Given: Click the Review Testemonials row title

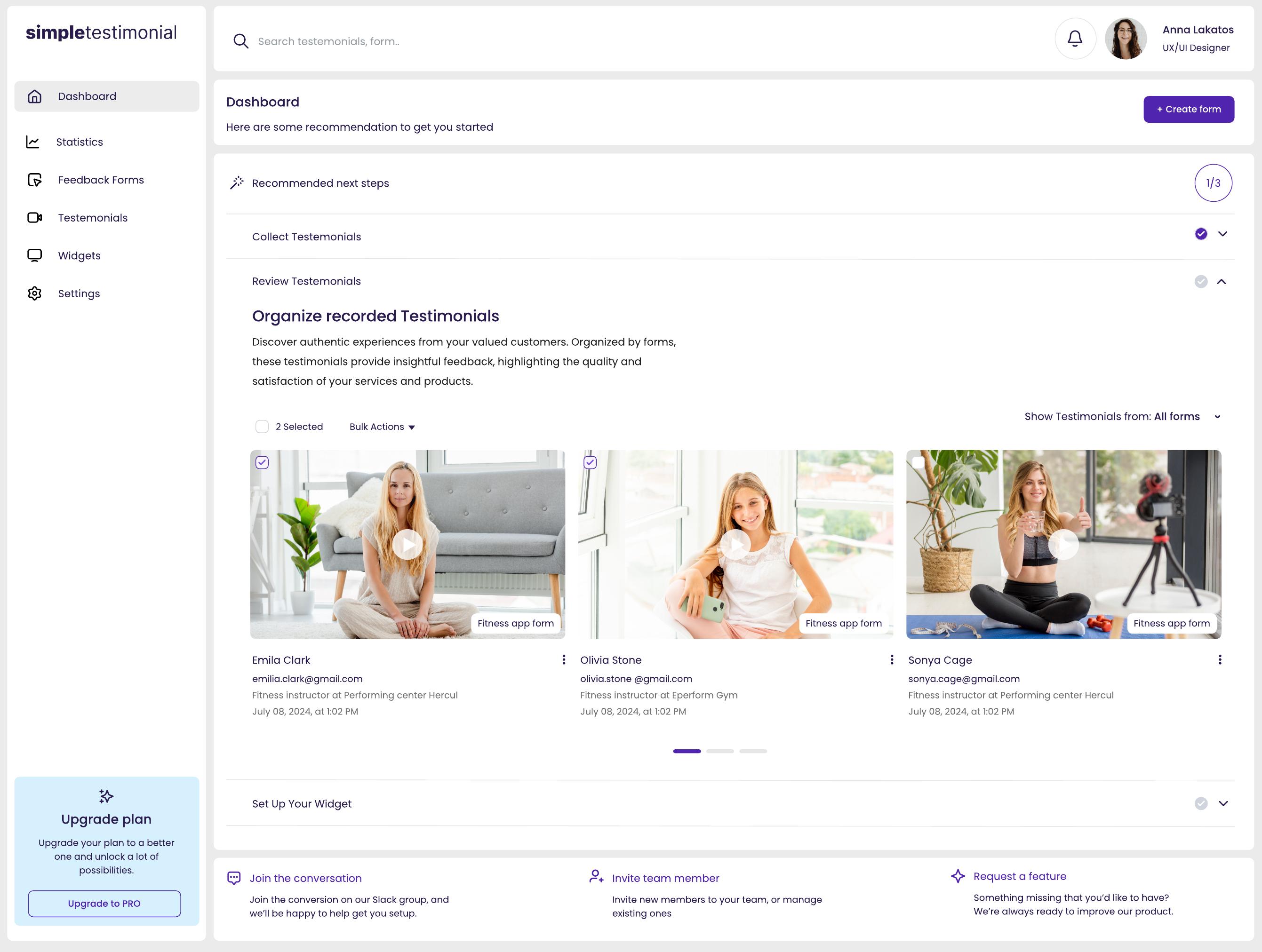Looking at the screenshot, I should (x=306, y=281).
